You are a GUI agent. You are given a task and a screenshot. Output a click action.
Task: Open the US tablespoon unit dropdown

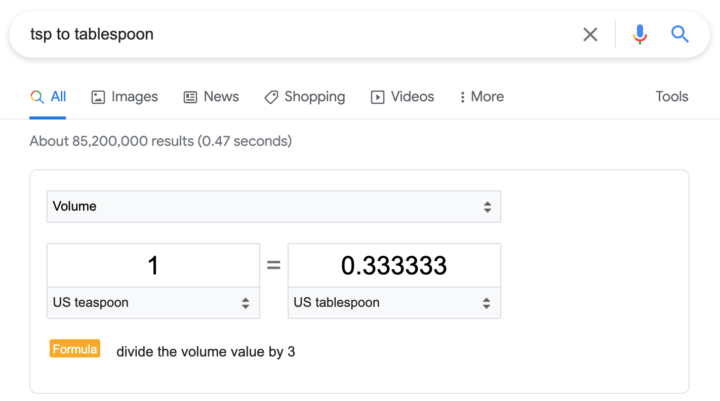coord(394,303)
